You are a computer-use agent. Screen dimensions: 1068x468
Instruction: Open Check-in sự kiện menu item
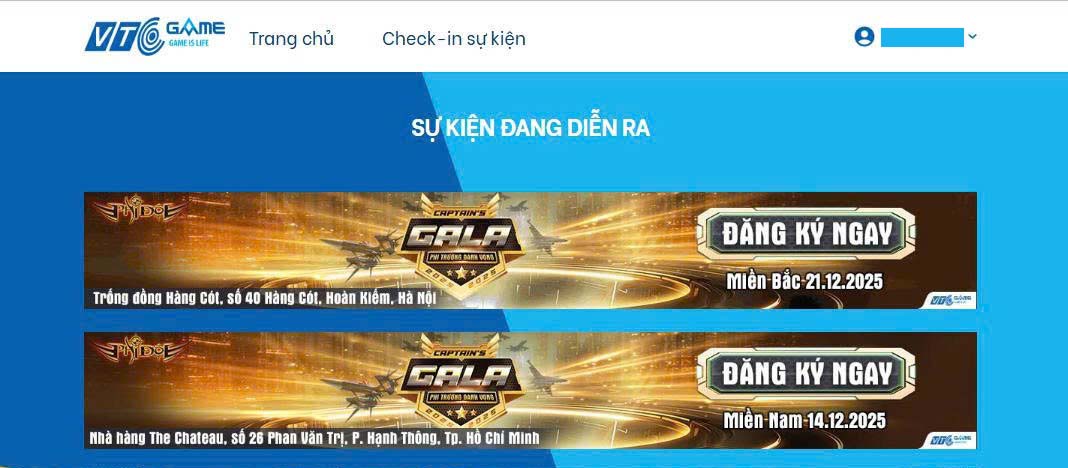(x=454, y=39)
